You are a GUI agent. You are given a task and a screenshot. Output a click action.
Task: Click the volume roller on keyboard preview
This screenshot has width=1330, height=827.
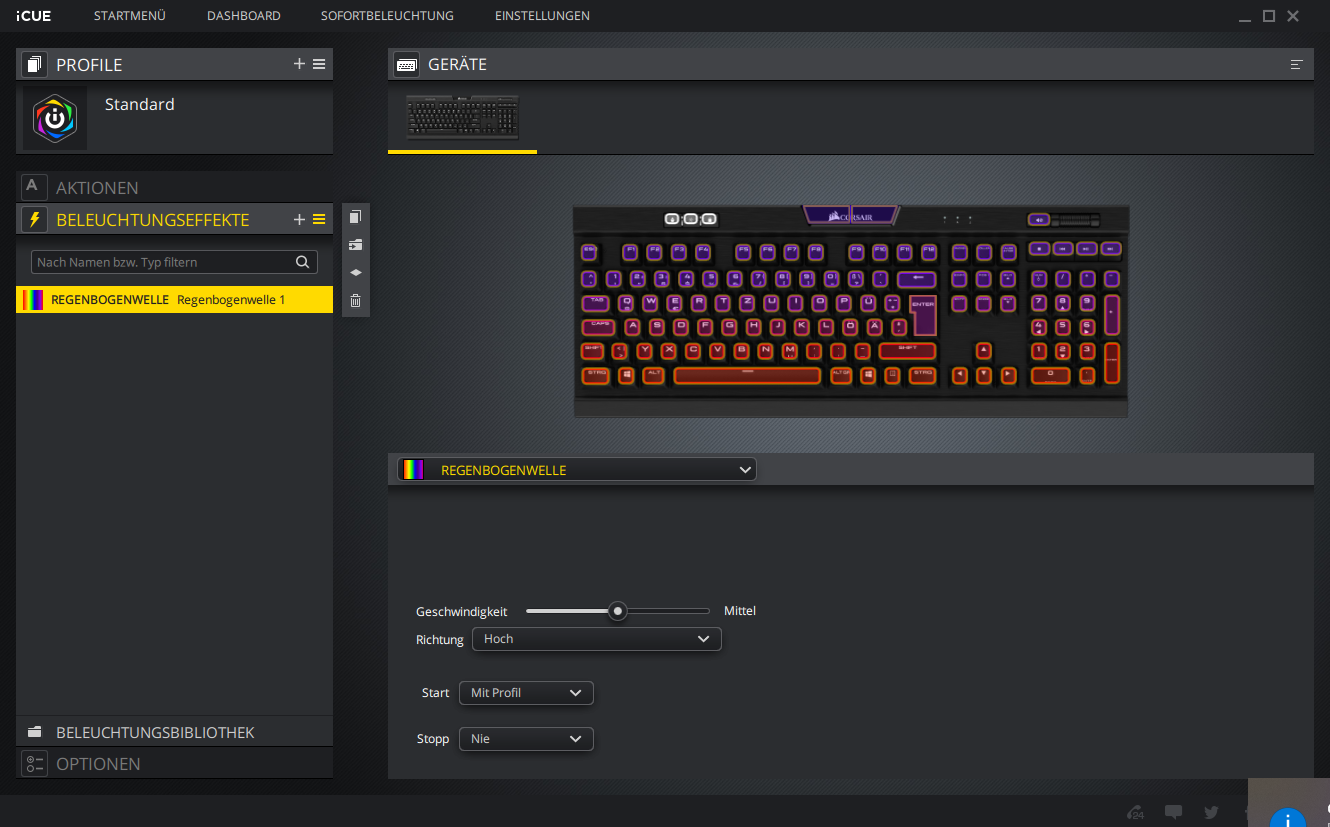1075,220
